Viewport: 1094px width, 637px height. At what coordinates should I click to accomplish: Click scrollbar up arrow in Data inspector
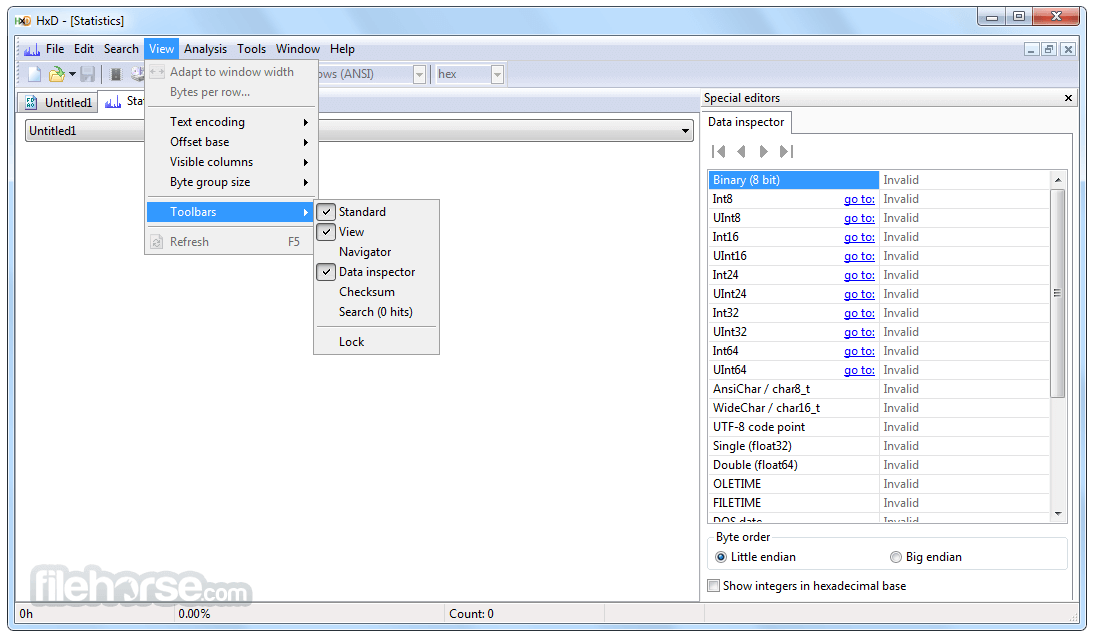point(1058,180)
